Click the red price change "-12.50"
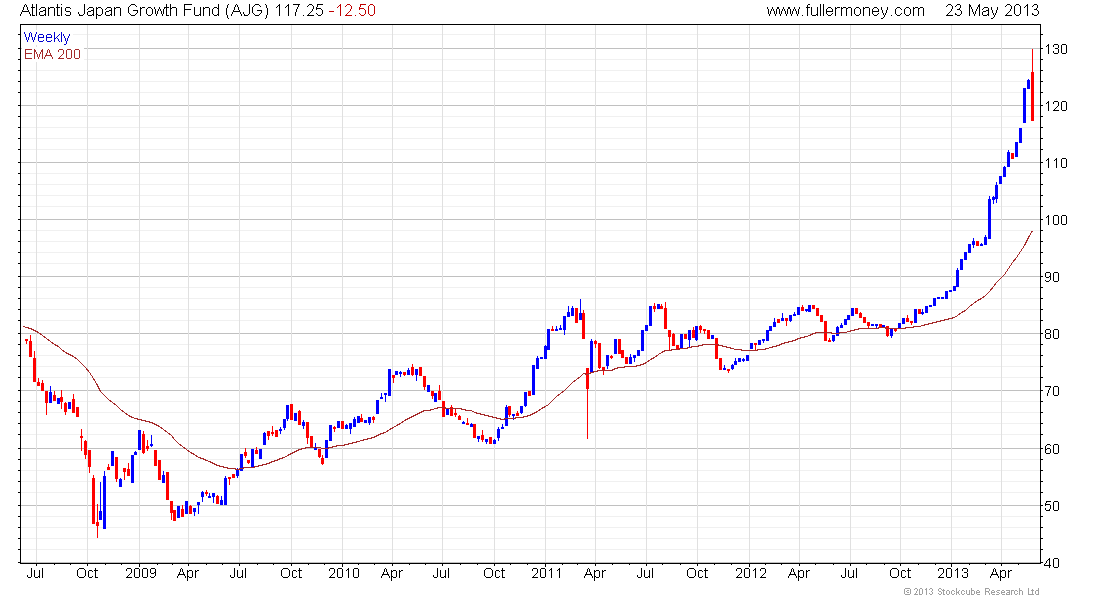 [x=352, y=11]
